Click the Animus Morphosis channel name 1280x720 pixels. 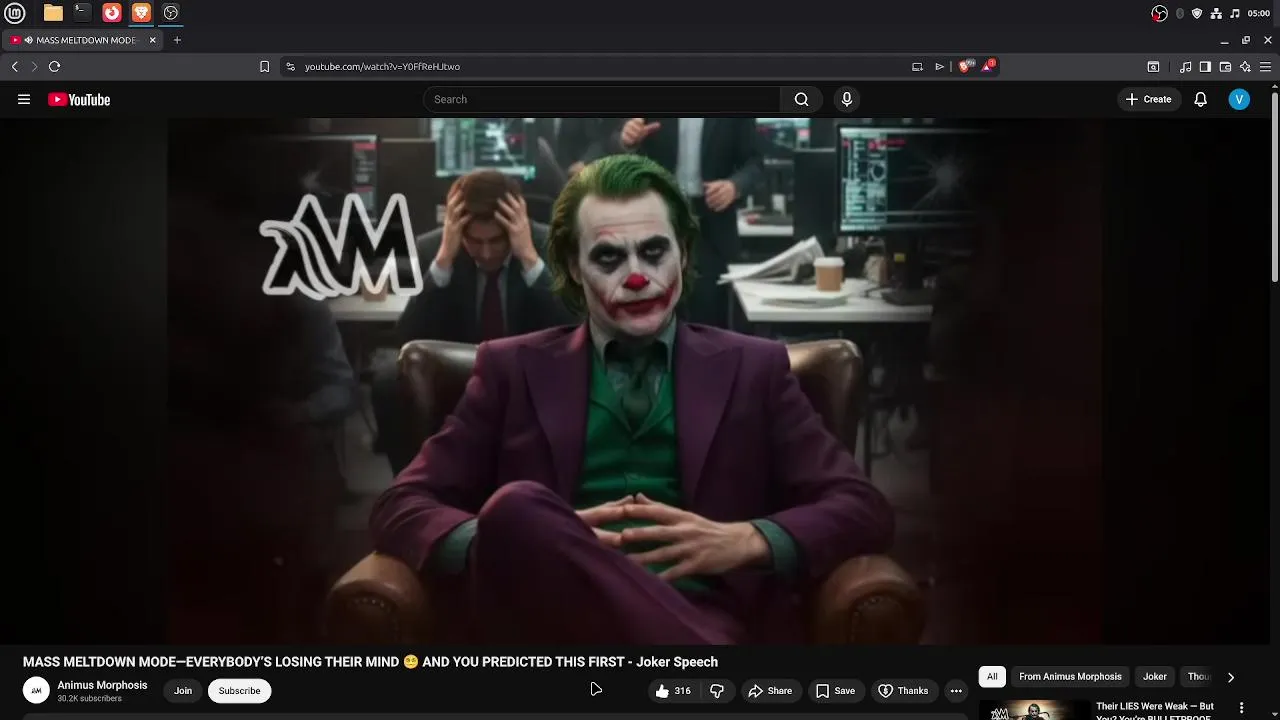102,685
